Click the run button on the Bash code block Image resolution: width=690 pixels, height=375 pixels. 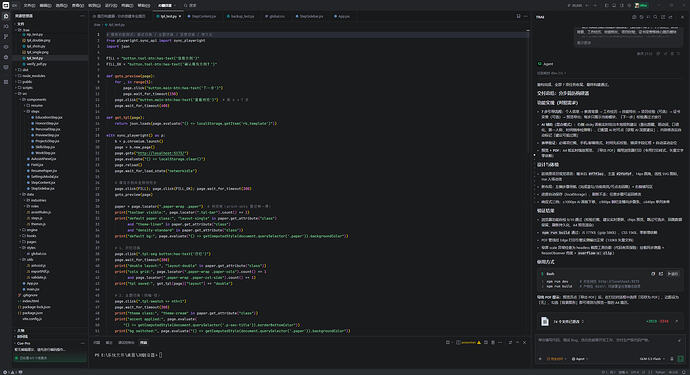pos(672,274)
